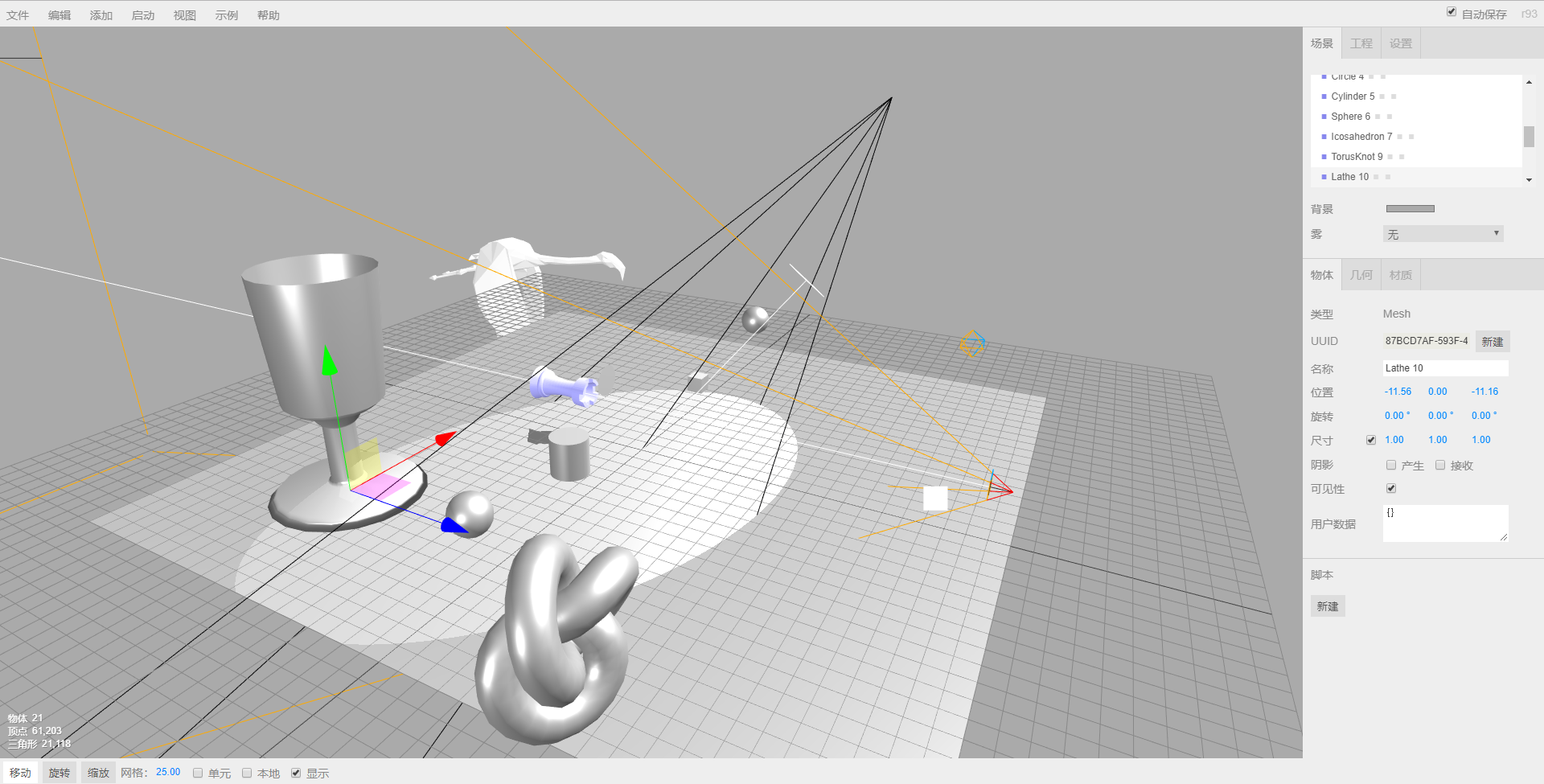Click the scene list scroll-up arrow
The height and width of the screenshot is (784, 1544).
coord(1529,82)
